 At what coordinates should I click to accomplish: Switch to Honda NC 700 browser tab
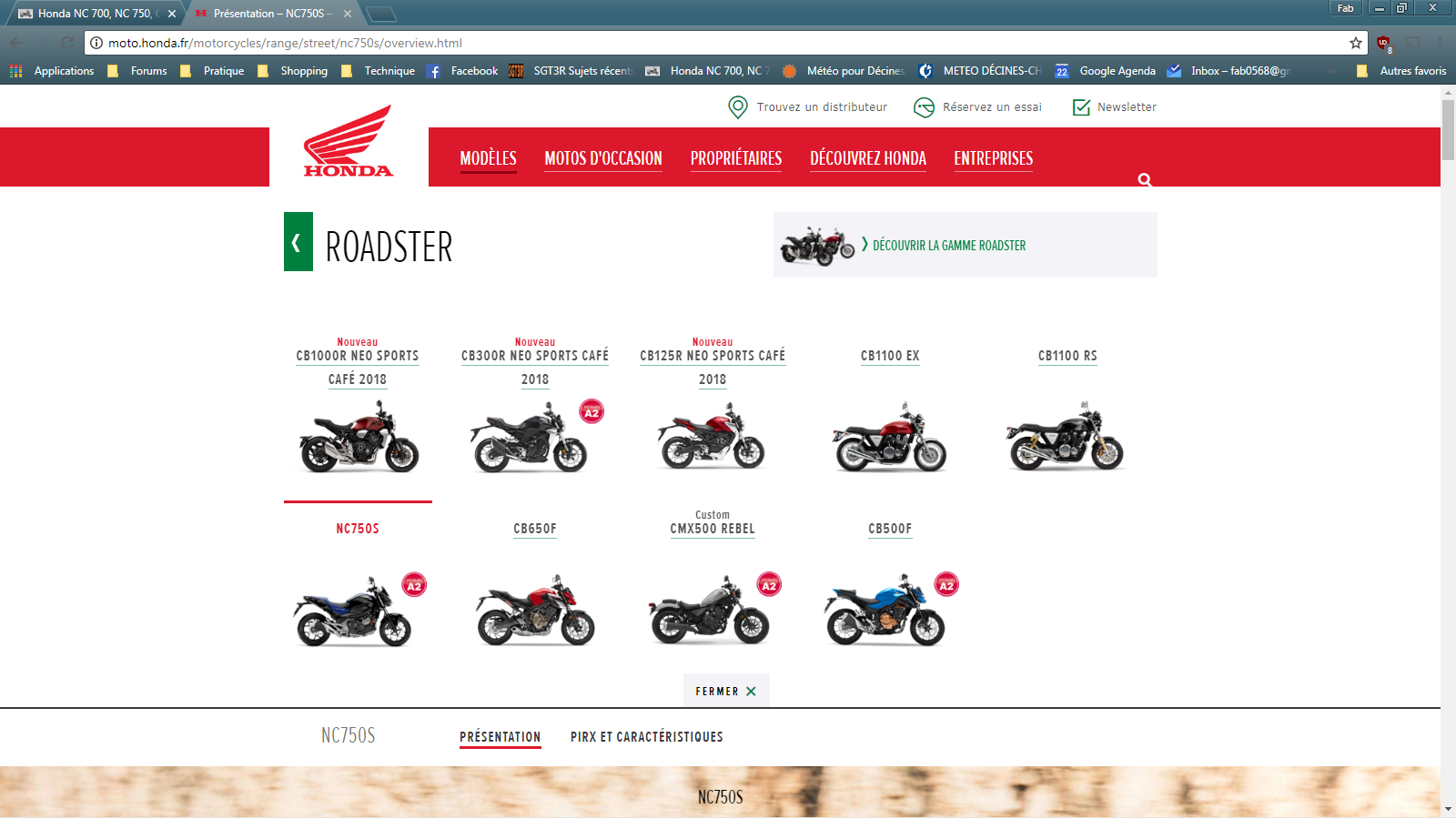tap(94, 14)
